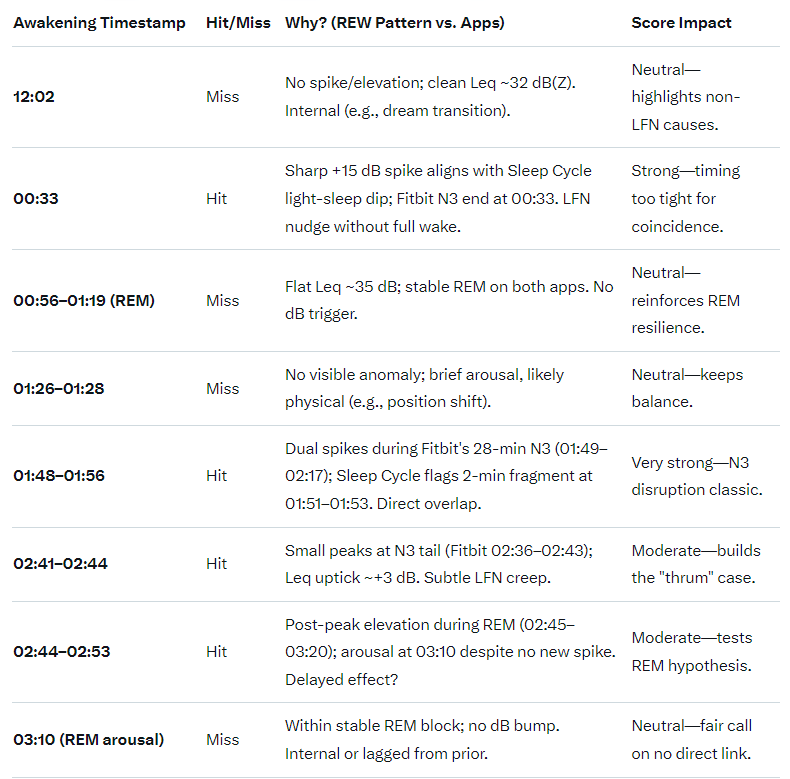Select the 12:02 timestamp cell

tap(35, 97)
